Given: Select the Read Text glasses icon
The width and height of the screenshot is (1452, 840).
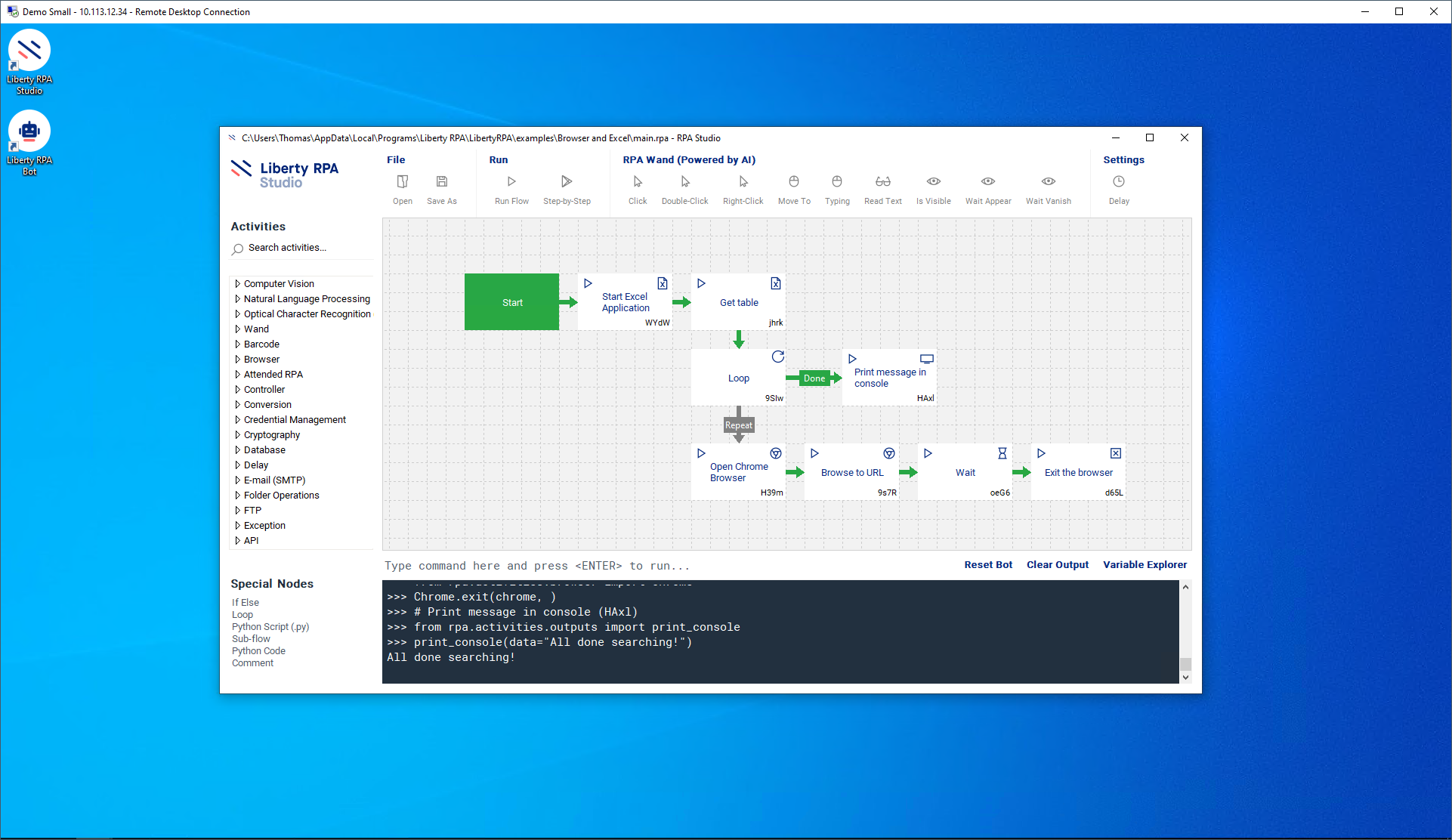Looking at the screenshot, I should (x=882, y=181).
